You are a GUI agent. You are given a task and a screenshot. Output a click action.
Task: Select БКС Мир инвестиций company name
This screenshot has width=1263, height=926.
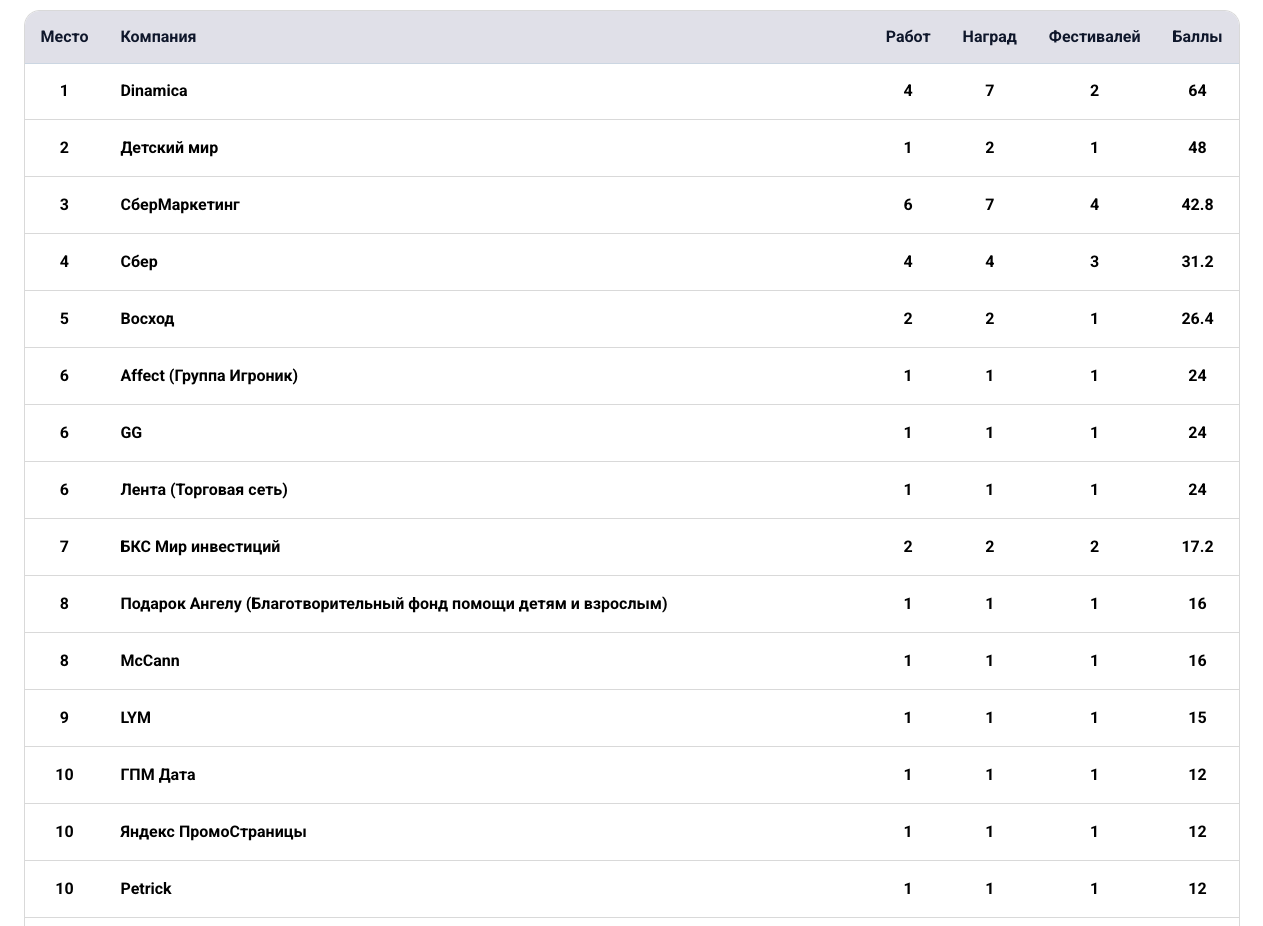[x=200, y=547]
